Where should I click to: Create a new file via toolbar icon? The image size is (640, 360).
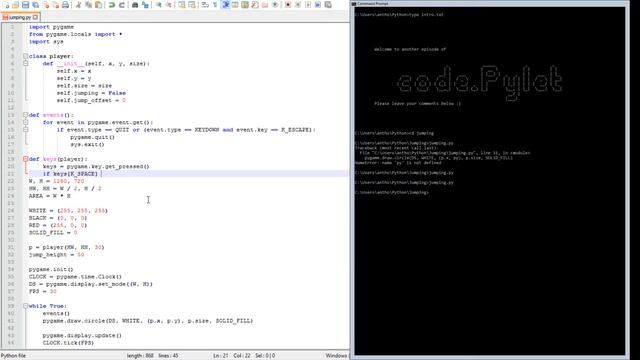(x=6, y=5)
